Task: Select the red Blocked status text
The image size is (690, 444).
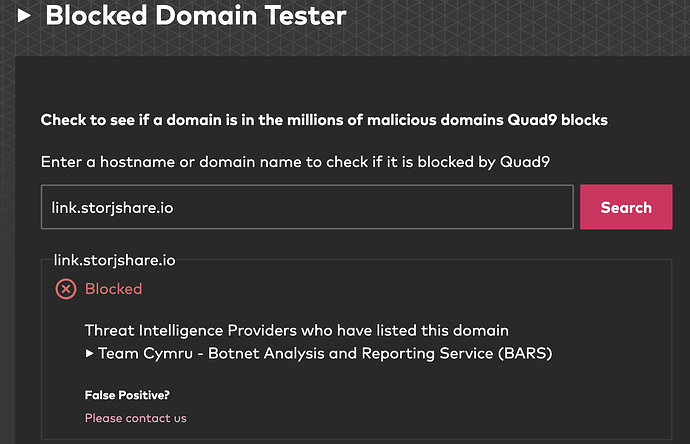Action: click(x=114, y=289)
